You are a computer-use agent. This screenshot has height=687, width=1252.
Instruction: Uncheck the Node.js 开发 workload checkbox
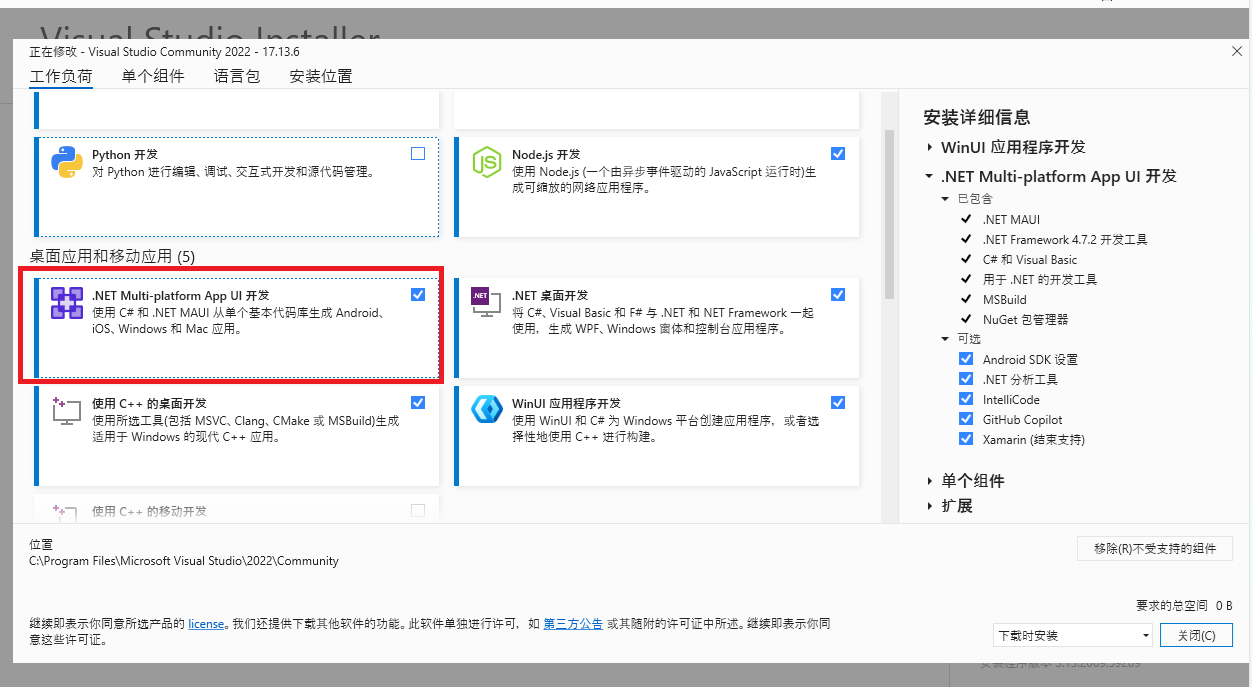838,154
